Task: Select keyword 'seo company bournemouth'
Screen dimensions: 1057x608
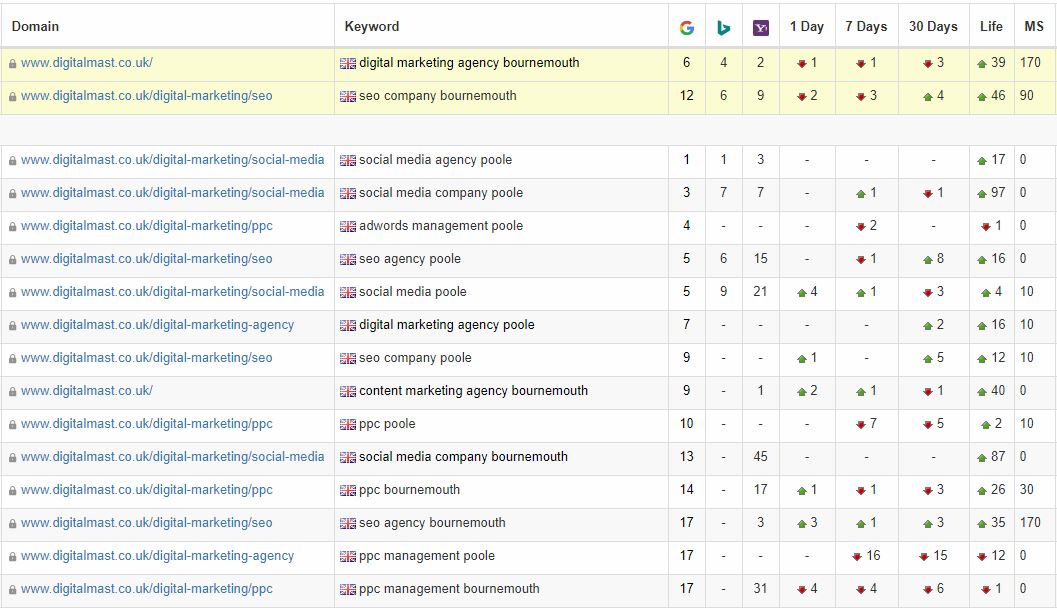Action: 437,96
